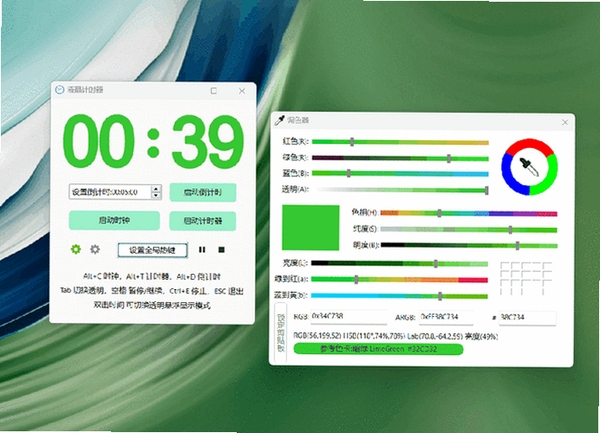Click the saved colors grid
The height and width of the screenshot is (433, 600).
[526, 278]
